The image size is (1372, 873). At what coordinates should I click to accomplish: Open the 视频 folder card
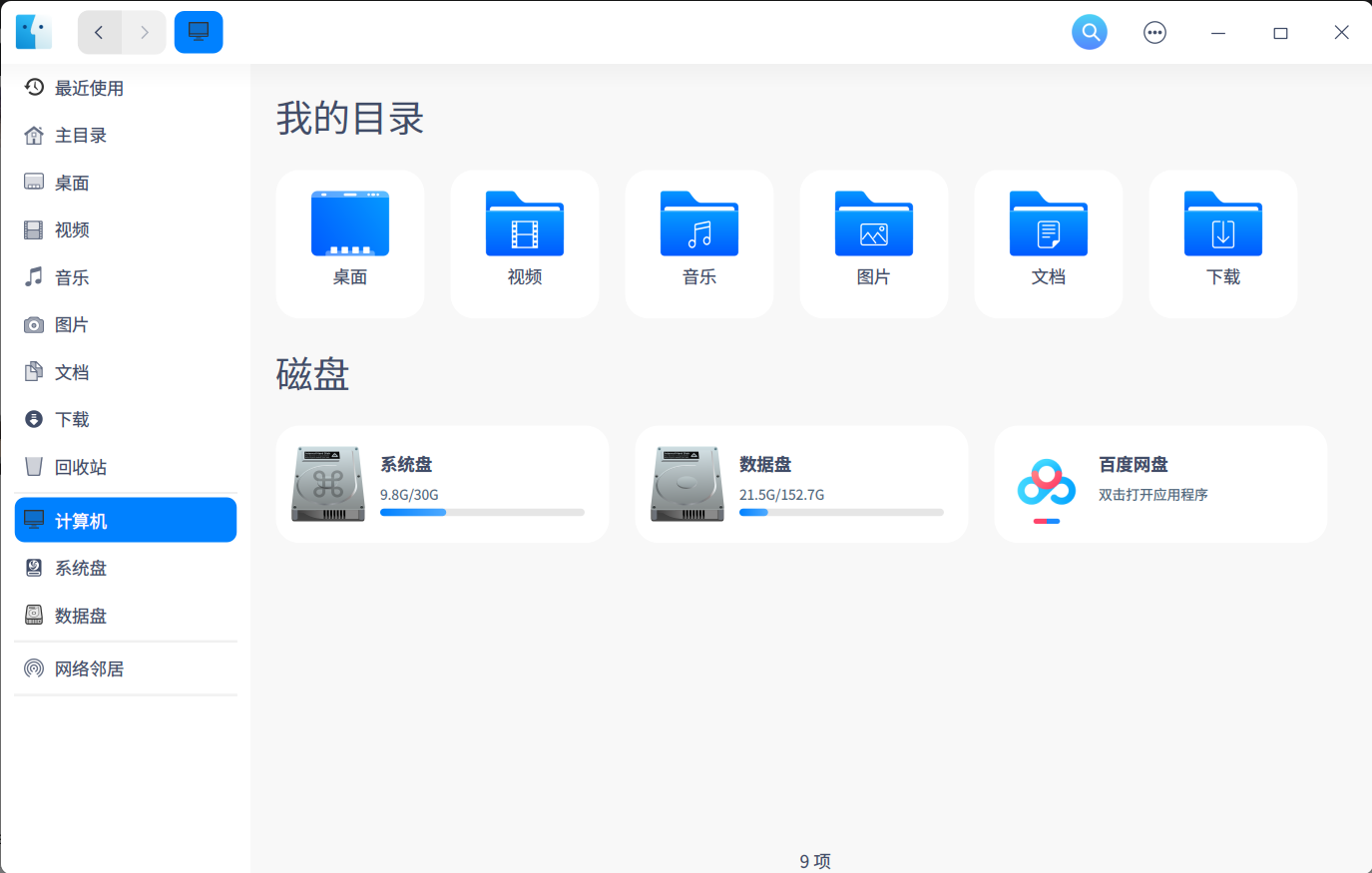point(524,242)
